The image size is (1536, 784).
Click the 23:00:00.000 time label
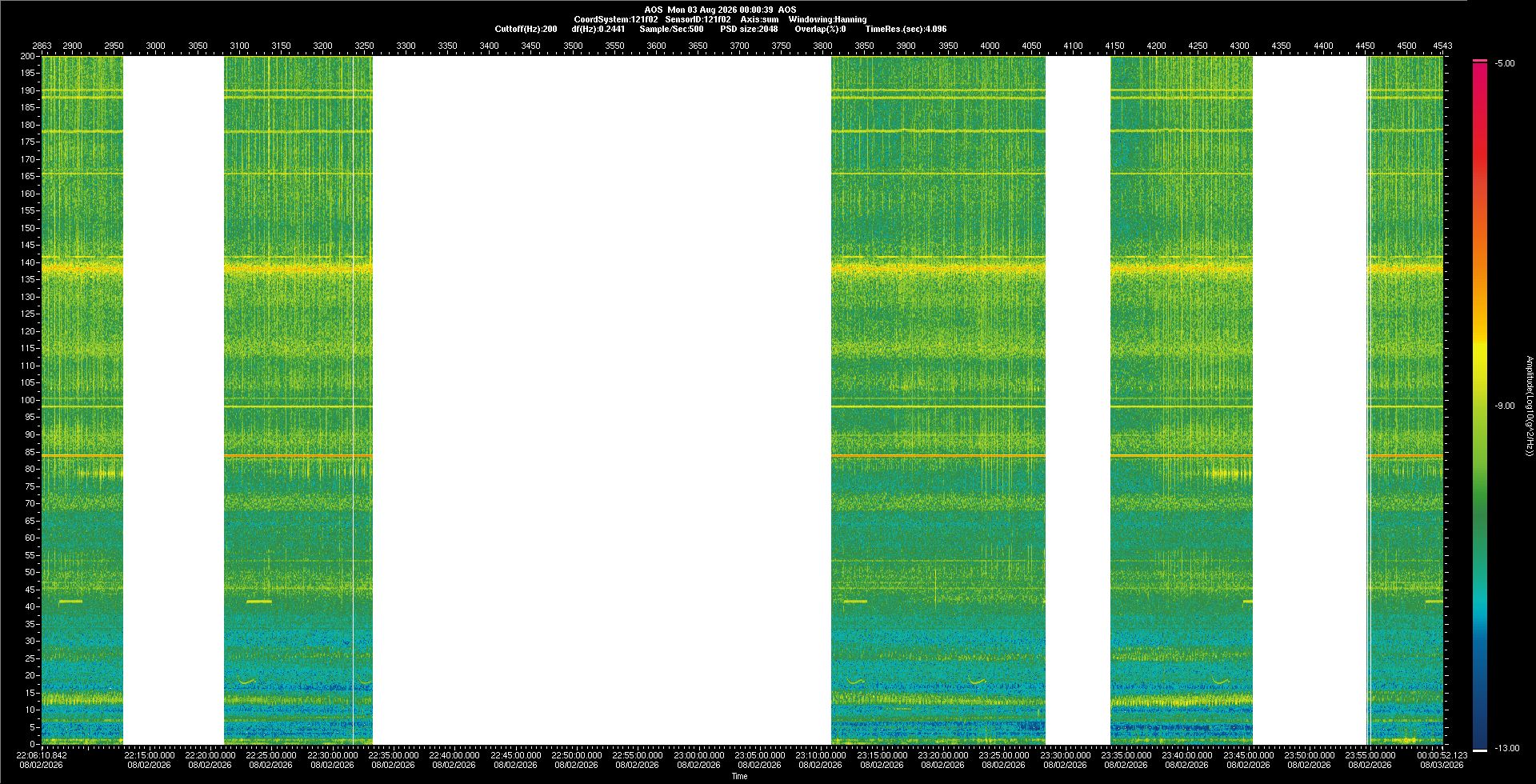[699, 754]
